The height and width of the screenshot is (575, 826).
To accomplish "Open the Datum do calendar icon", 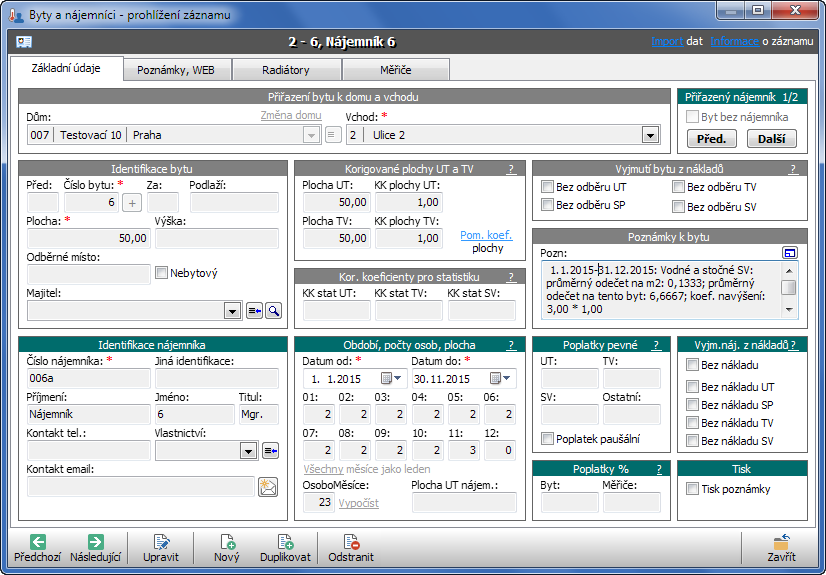I will [x=495, y=378].
